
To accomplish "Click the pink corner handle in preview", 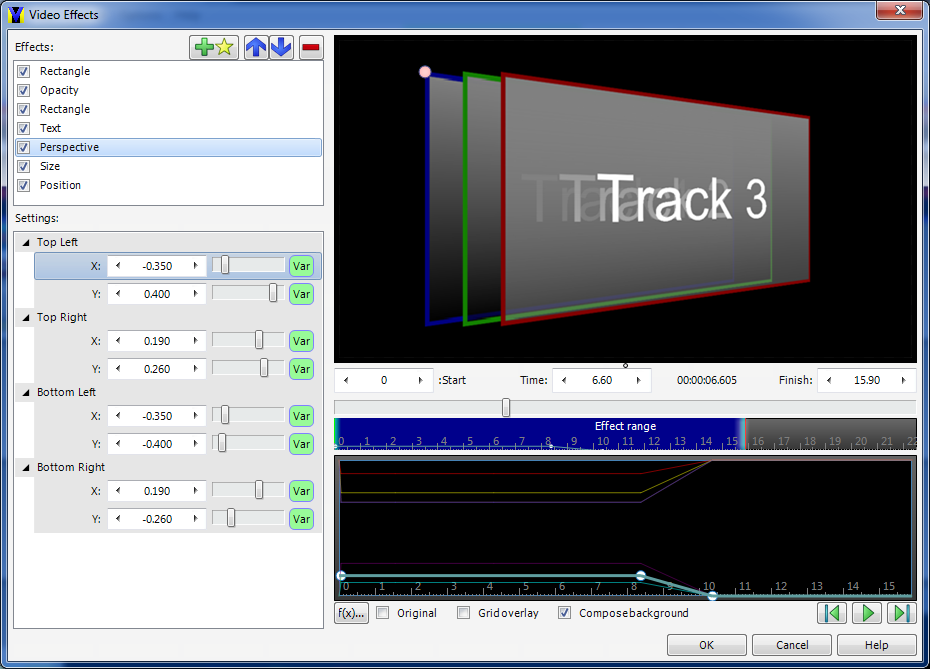I will click(x=425, y=72).
